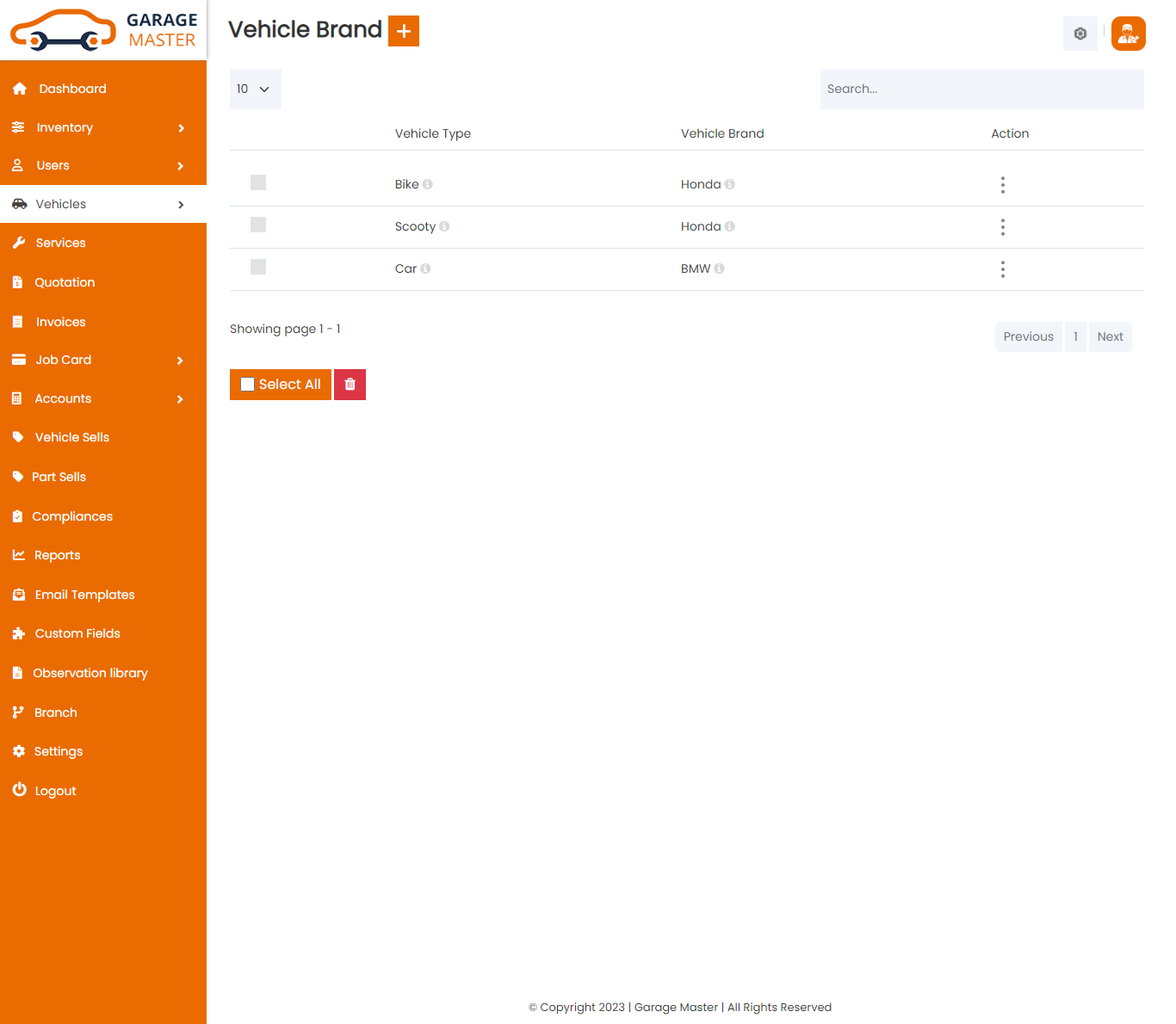The height and width of the screenshot is (1024, 1176).
Task: Click the red trash delete icon
Action: (x=350, y=385)
